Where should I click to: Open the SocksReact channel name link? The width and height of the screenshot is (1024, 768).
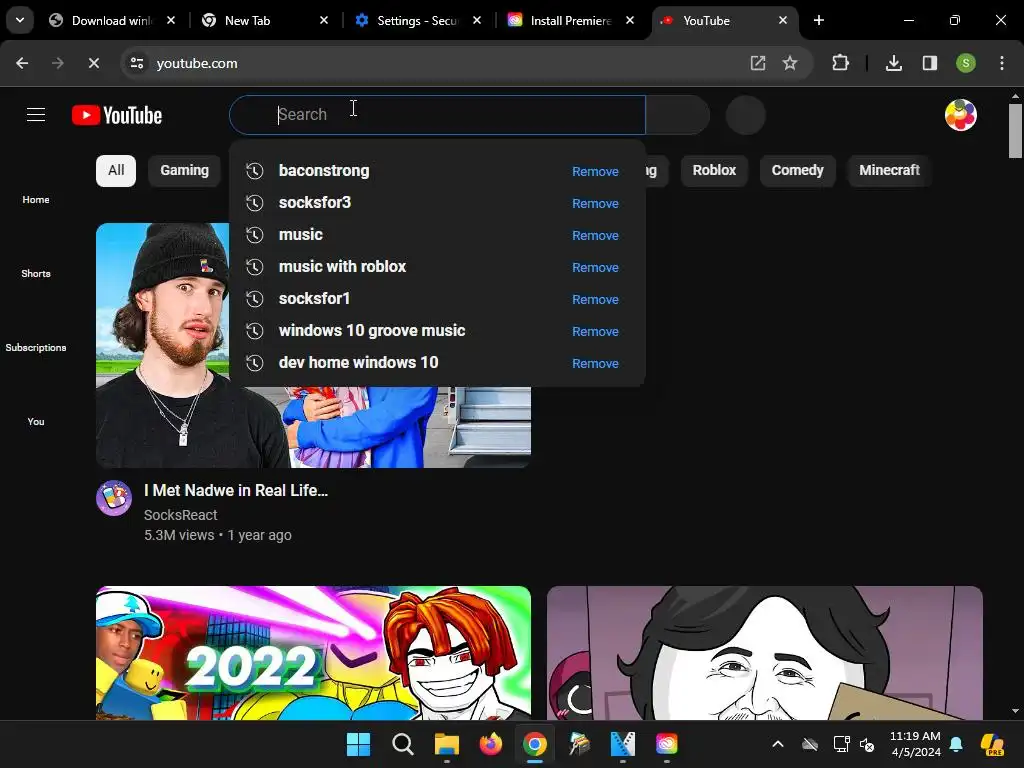tap(180, 515)
